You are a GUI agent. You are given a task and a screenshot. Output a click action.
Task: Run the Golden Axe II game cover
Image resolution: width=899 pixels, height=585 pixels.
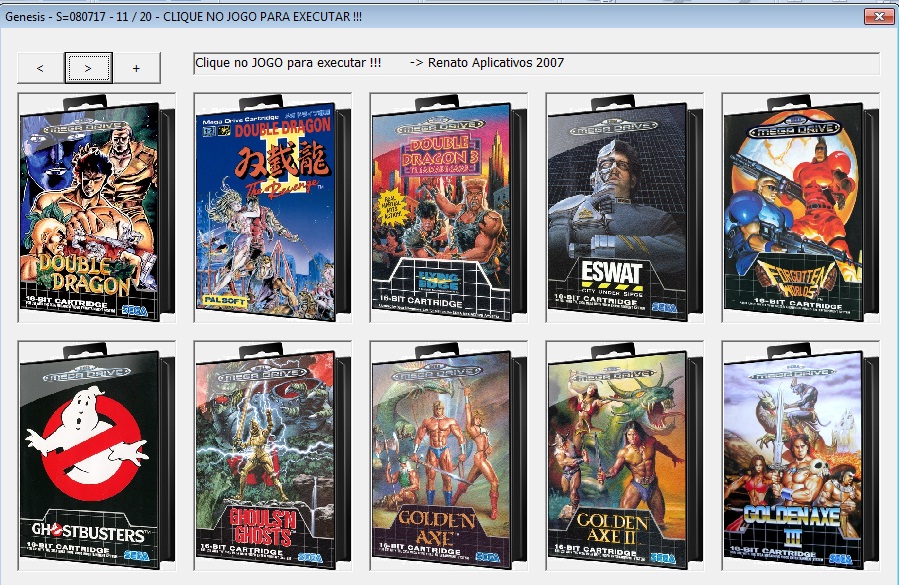click(x=625, y=456)
